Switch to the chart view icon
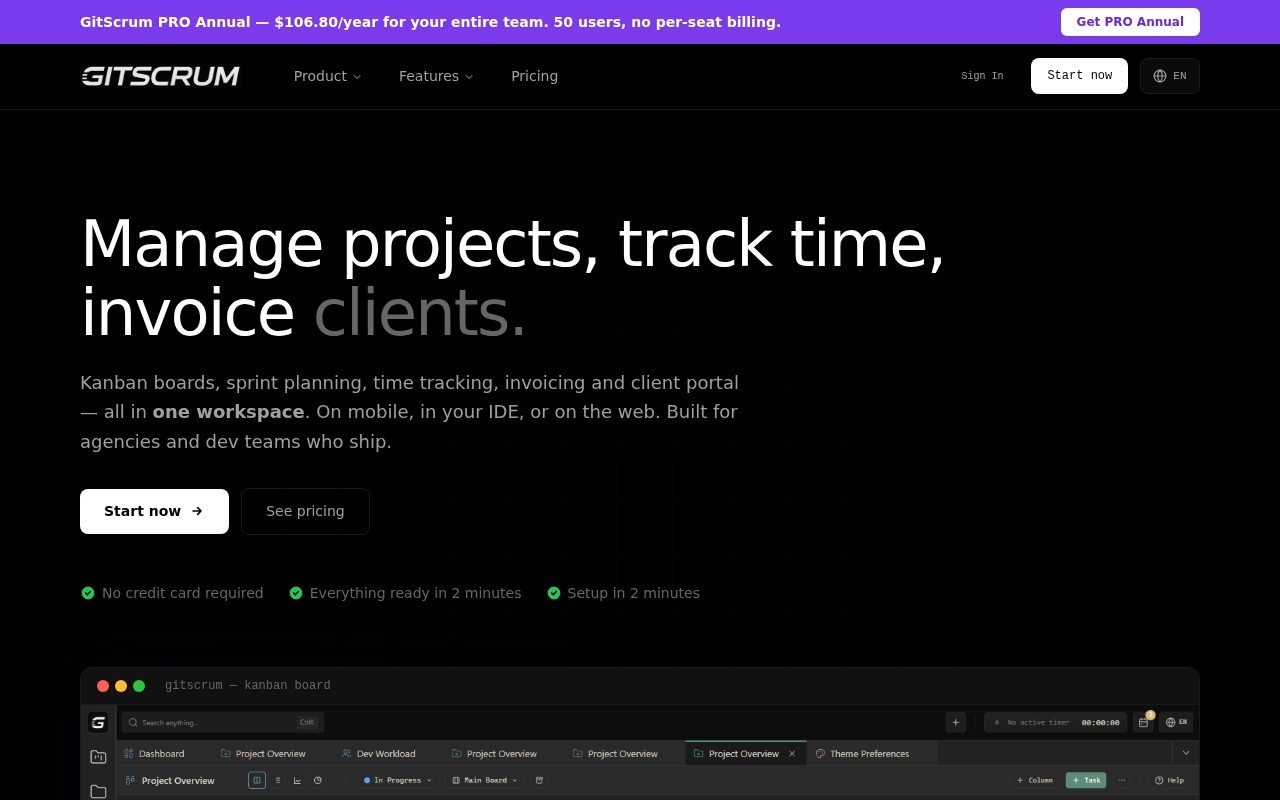The image size is (1280, 800). pyautogui.click(x=298, y=780)
